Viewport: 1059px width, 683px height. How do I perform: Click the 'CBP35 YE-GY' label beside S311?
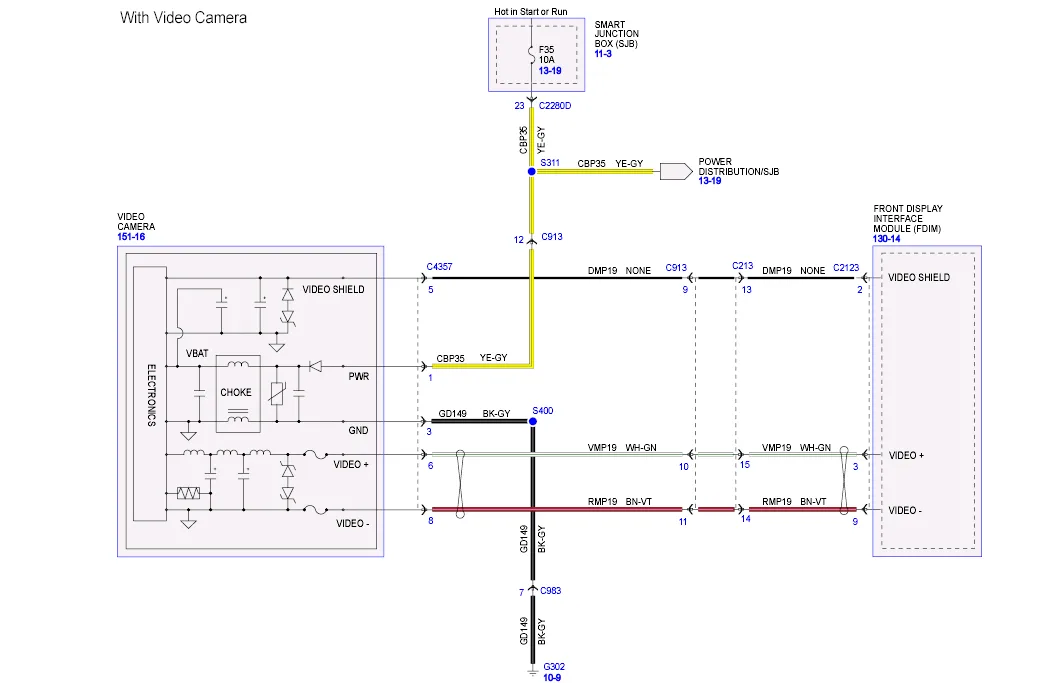coord(610,163)
